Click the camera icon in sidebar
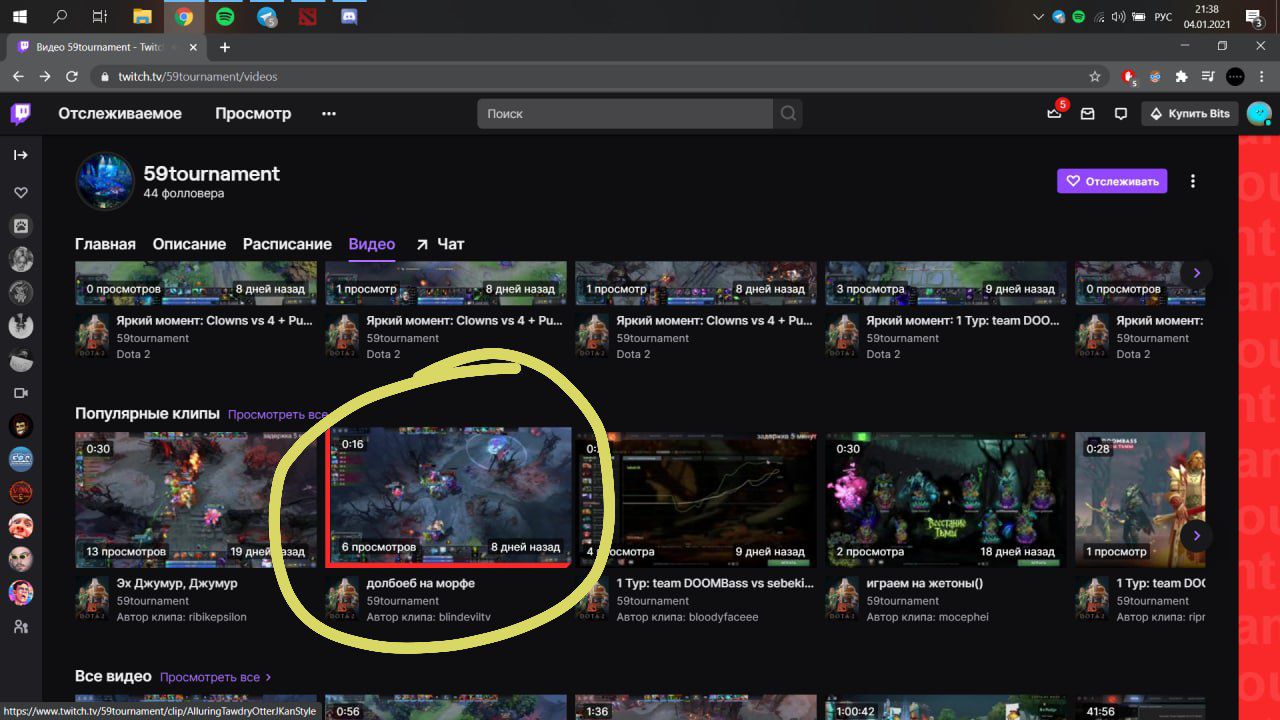This screenshot has width=1280, height=720. 21,393
